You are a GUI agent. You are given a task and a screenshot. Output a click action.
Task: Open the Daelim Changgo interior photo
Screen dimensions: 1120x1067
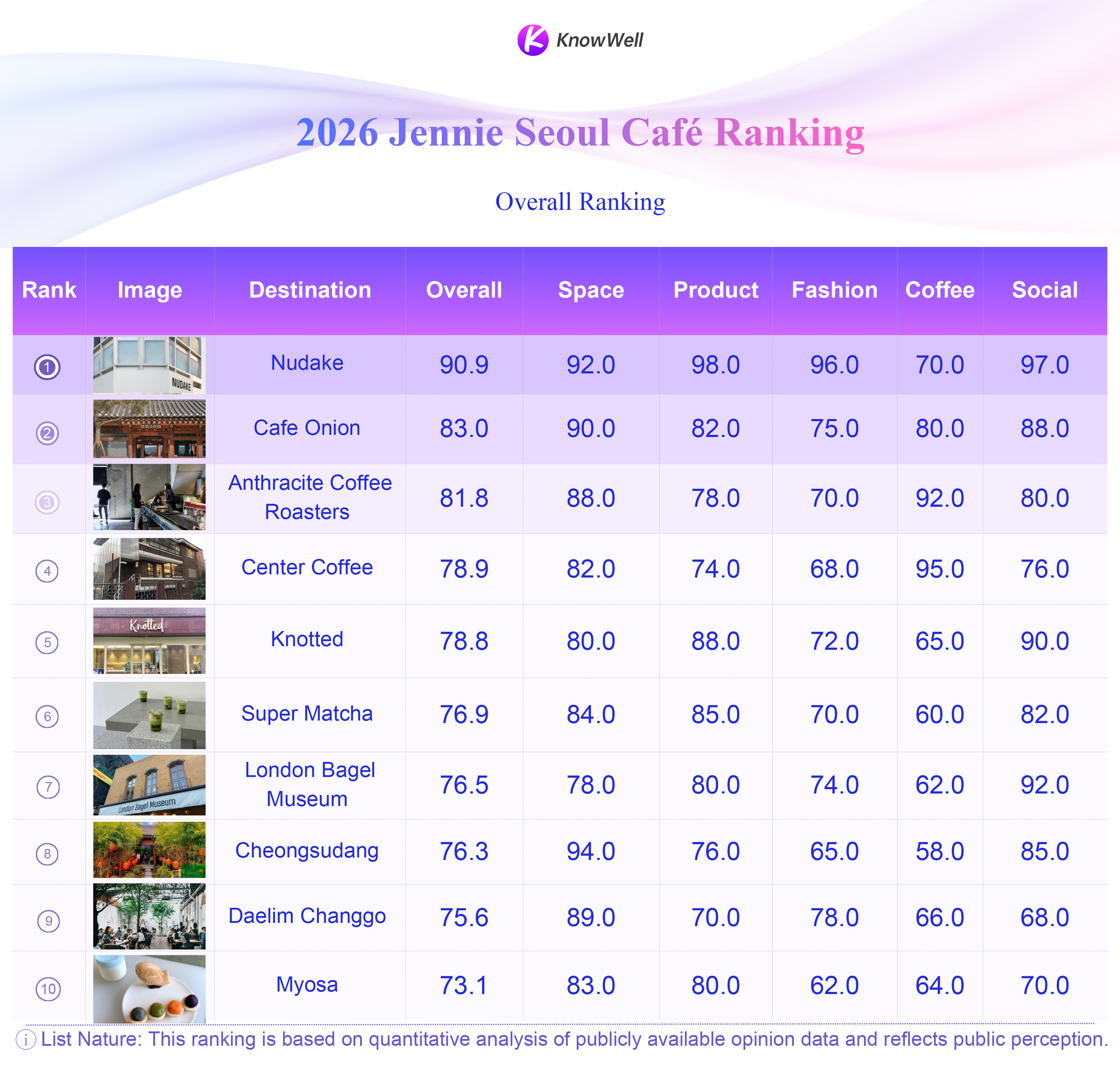[149, 916]
